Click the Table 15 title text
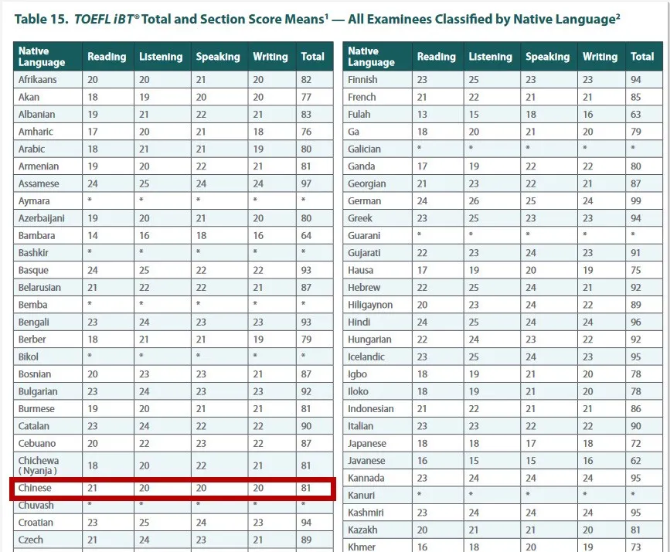670x558 pixels. [317, 20]
